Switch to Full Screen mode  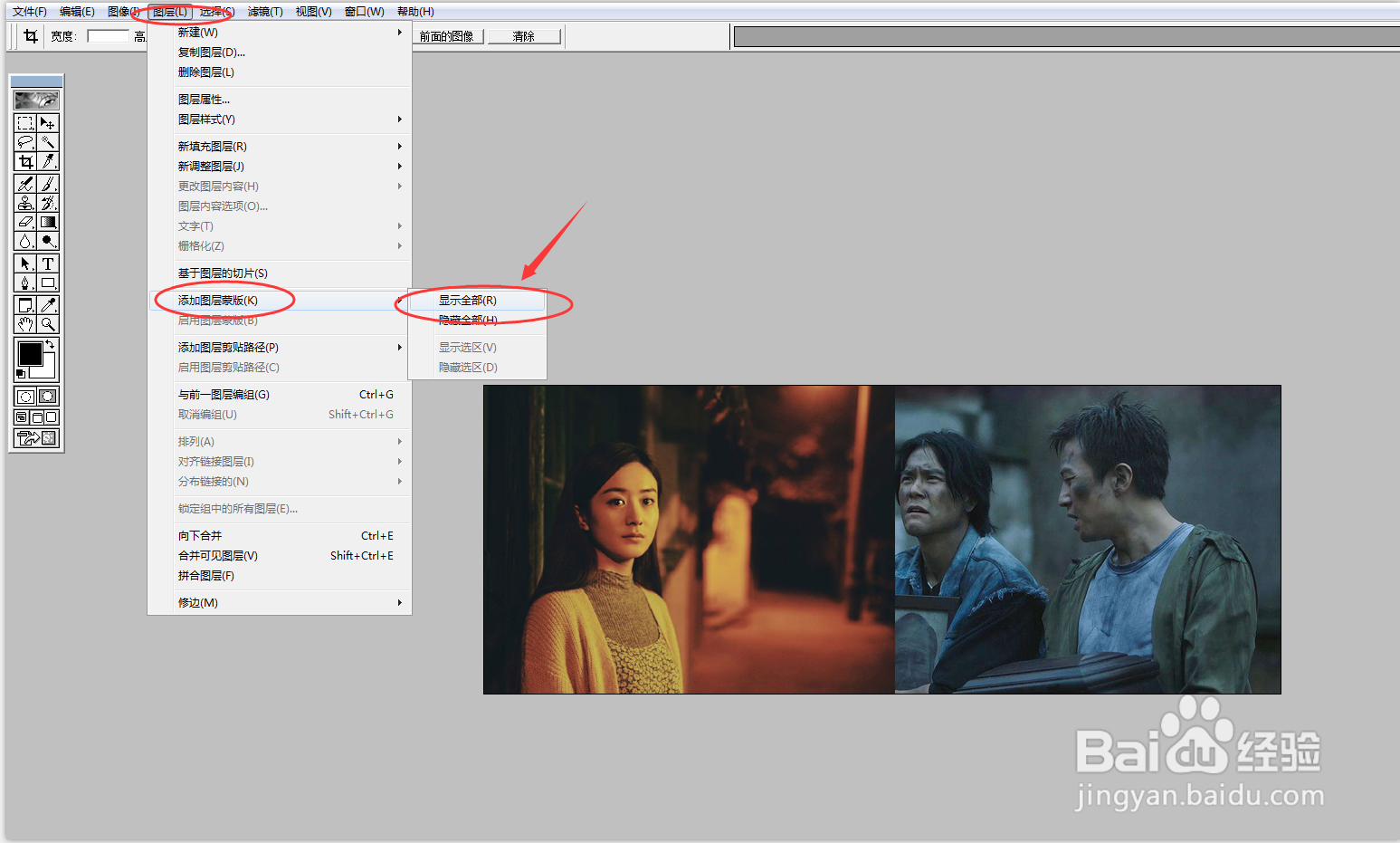click(52, 417)
